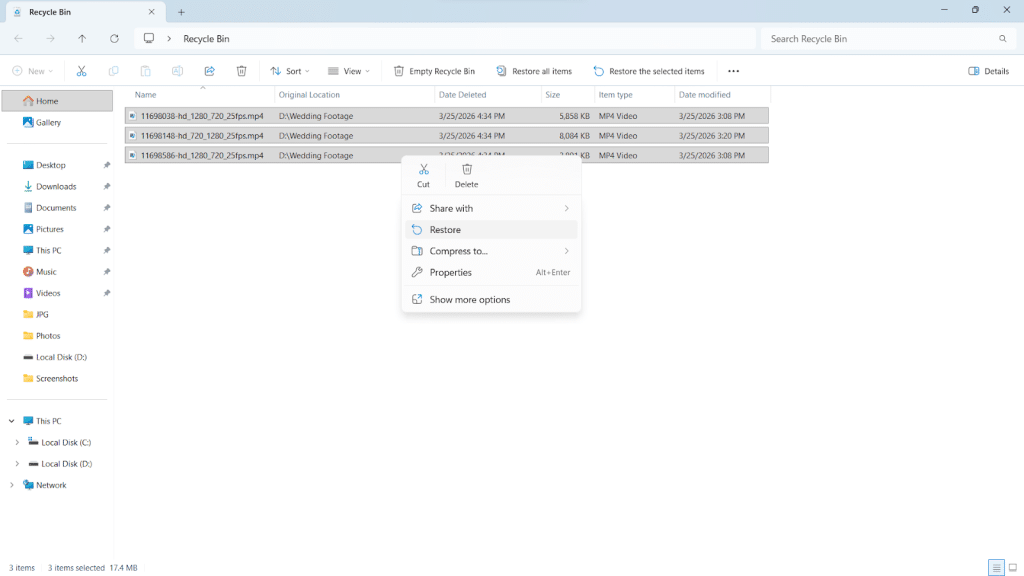Switch to details list view icon
The image size is (1024, 576).
[996, 568]
